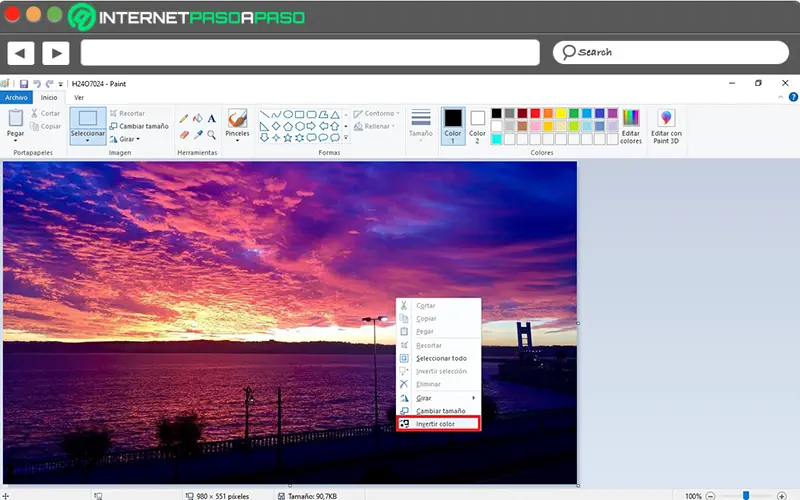800x500 pixels.
Task: Choose Invertir color from context menu
Action: 438,423
